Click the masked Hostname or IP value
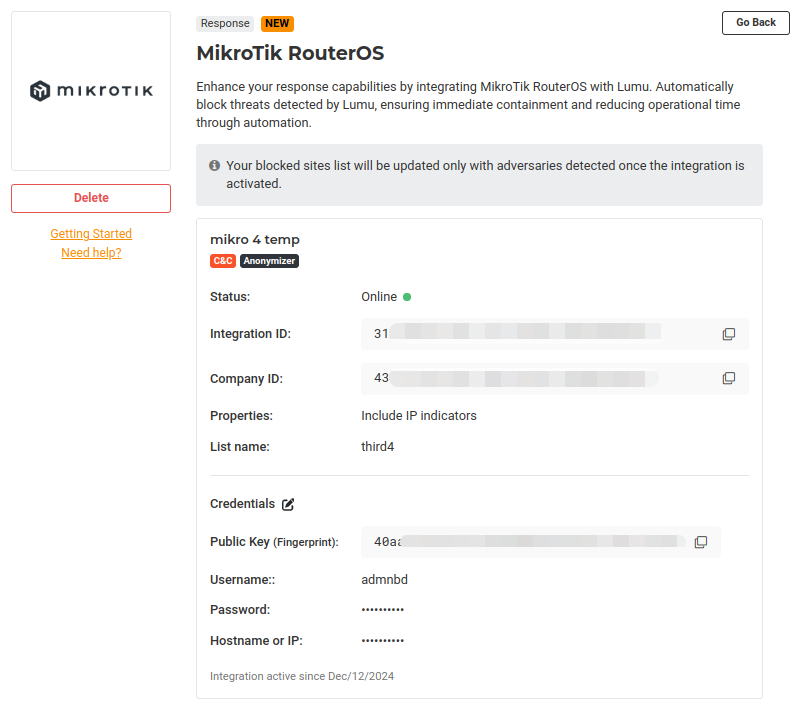This screenshot has width=796, height=716. click(382, 641)
